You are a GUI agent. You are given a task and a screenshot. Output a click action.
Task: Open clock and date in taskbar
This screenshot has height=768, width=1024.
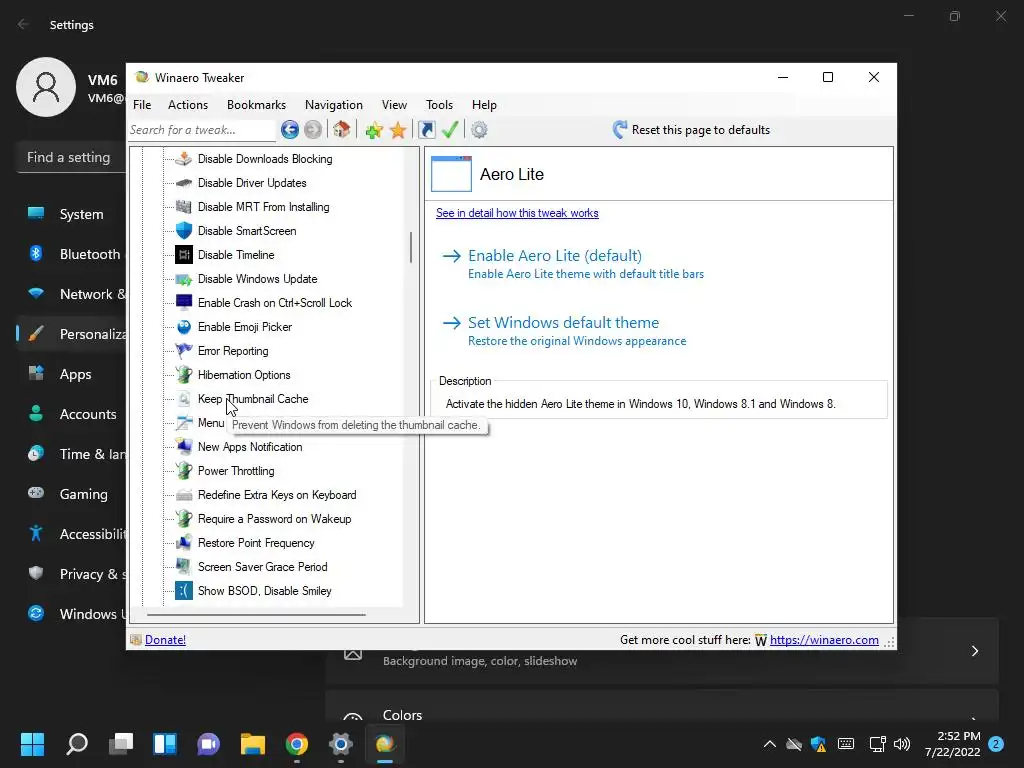point(952,744)
